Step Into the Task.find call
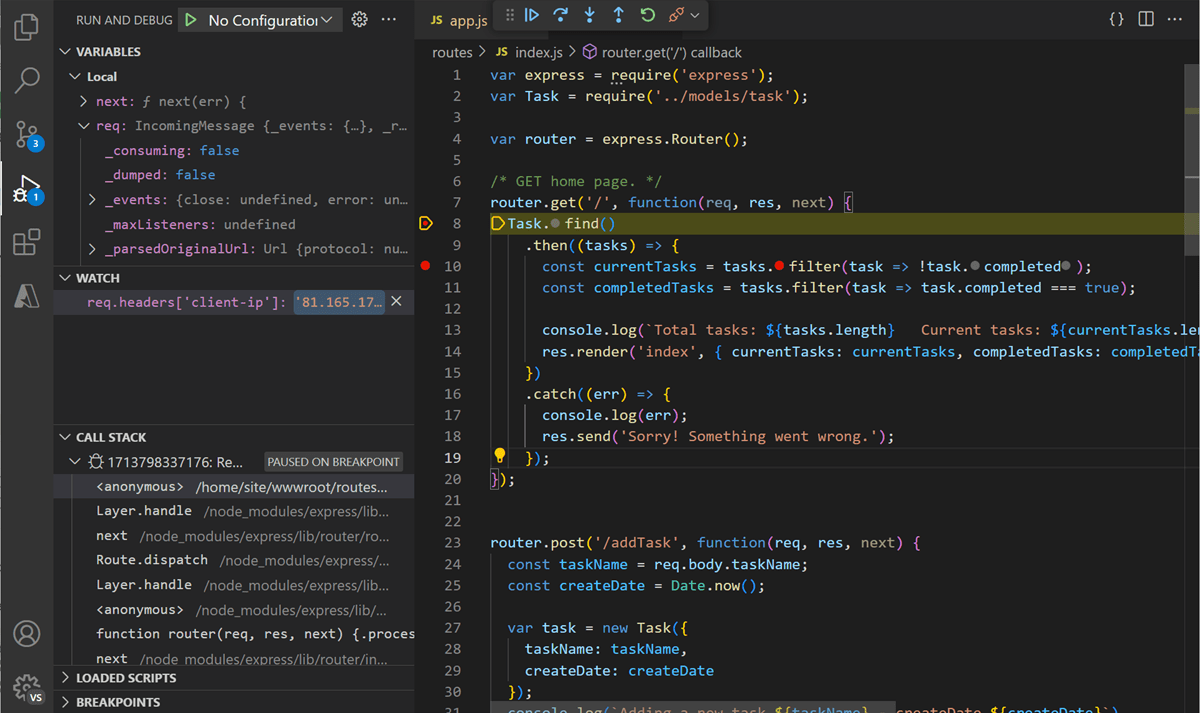Image resolution: width=1200 pixels, height=713 pixels. 587,15
